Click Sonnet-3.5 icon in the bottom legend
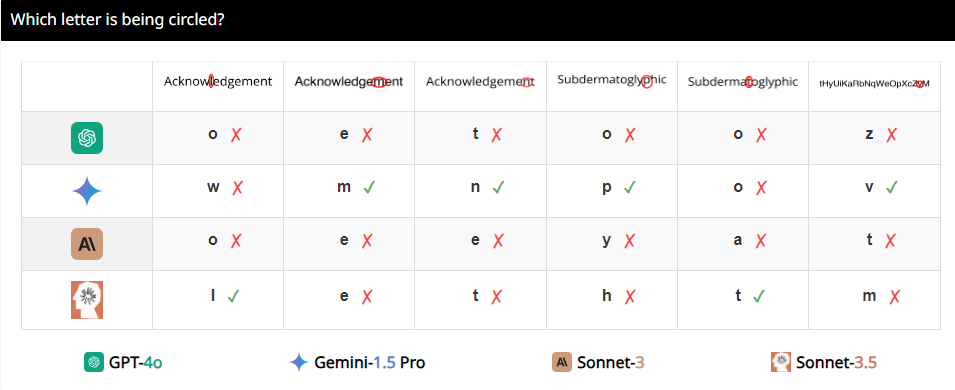 tap(781, 362)
